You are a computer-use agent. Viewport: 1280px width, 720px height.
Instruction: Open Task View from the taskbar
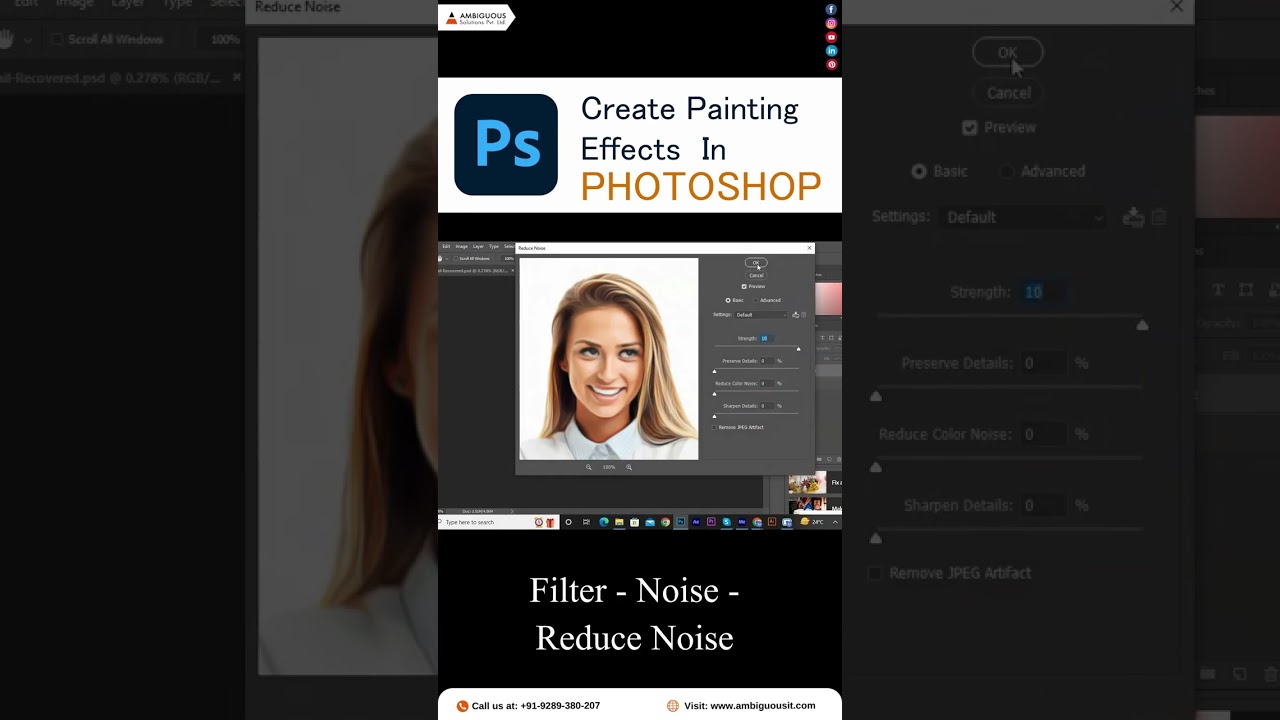click(x=586, y=522)
